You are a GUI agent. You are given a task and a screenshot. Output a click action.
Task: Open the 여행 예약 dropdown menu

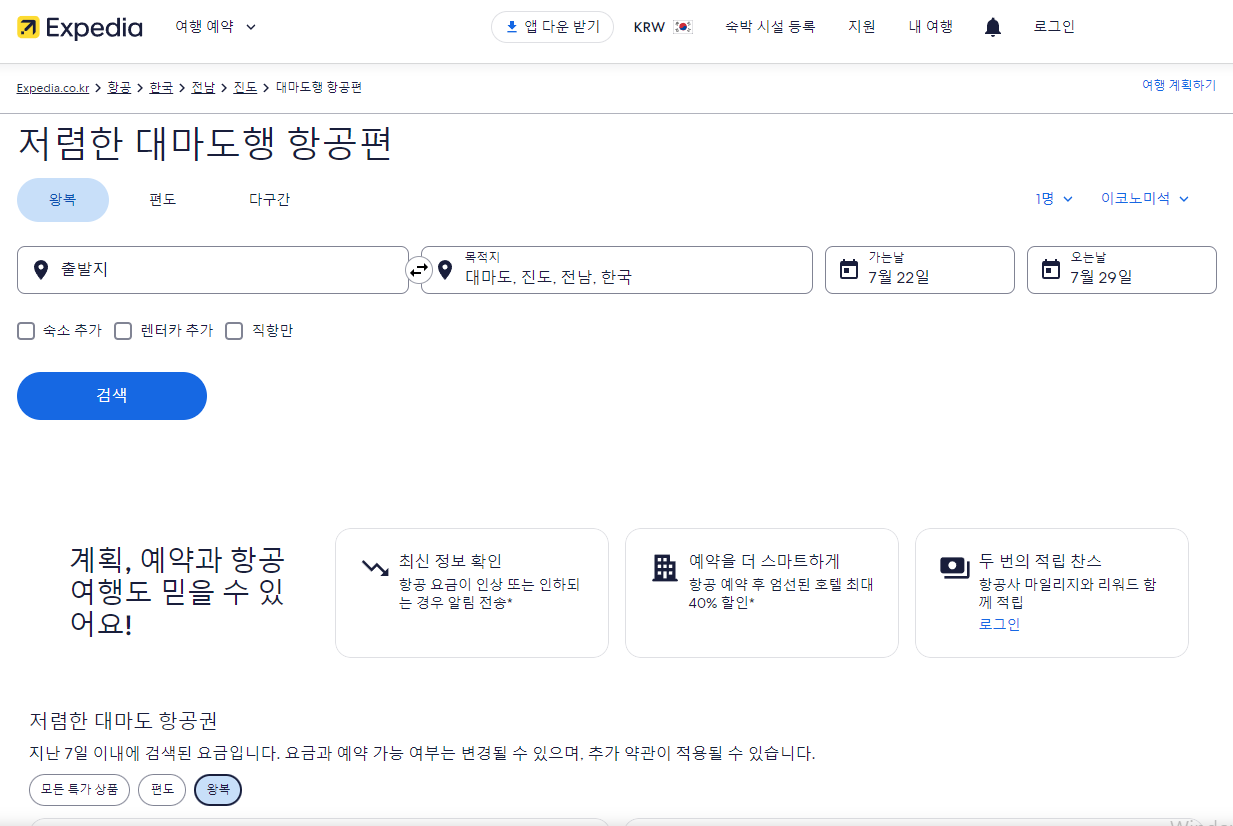pos(215,27)
